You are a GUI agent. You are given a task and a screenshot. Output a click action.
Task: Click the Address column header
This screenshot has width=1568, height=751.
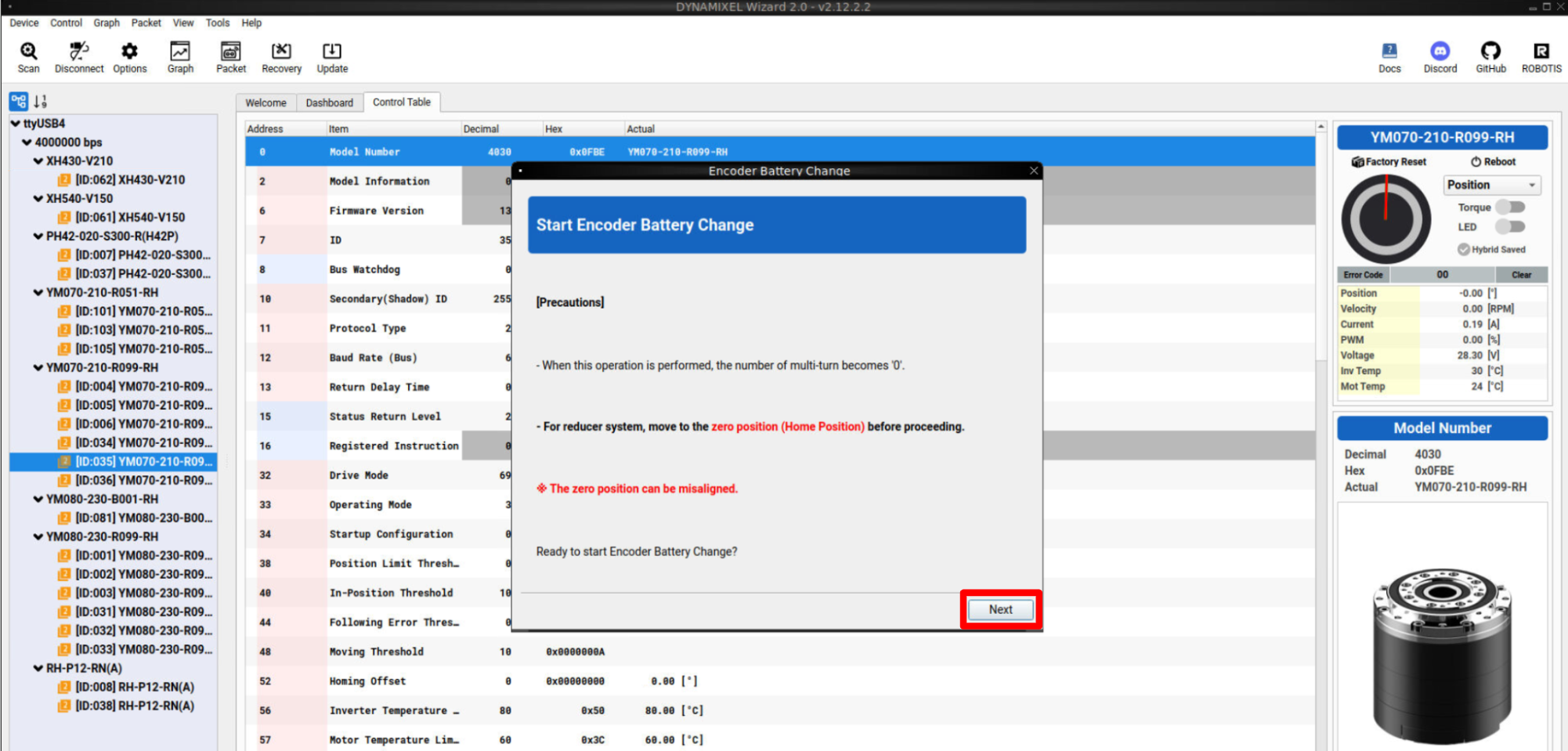click(285, 128)
